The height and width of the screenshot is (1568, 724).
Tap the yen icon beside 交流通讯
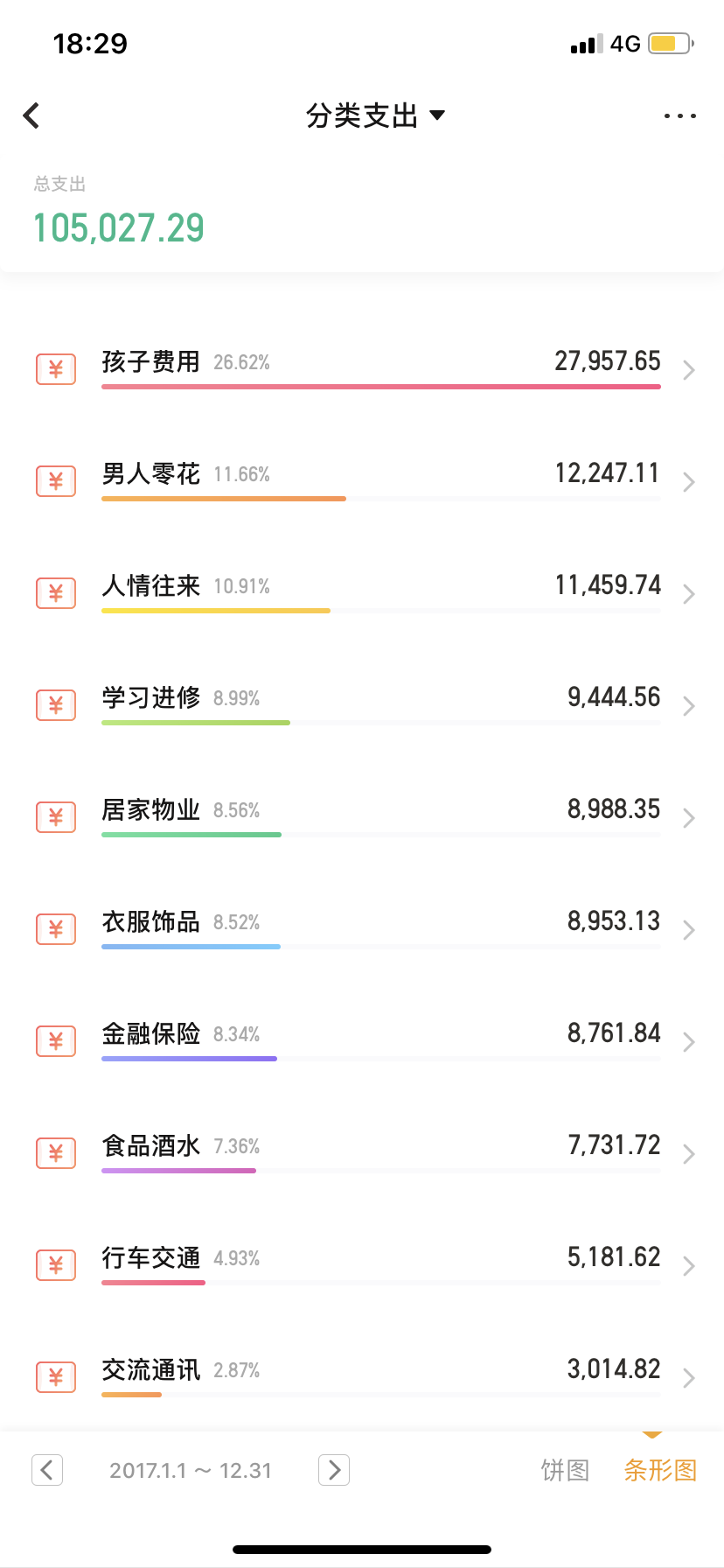click(56, 1377)
